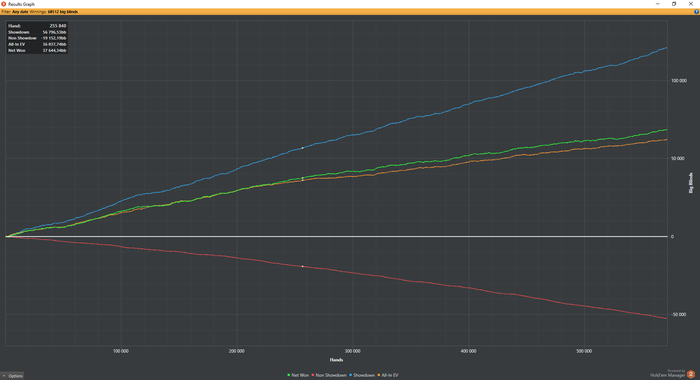Click the Hand 255 840 tooltip row
Viewport: 700px width, 380px height.
37,26
